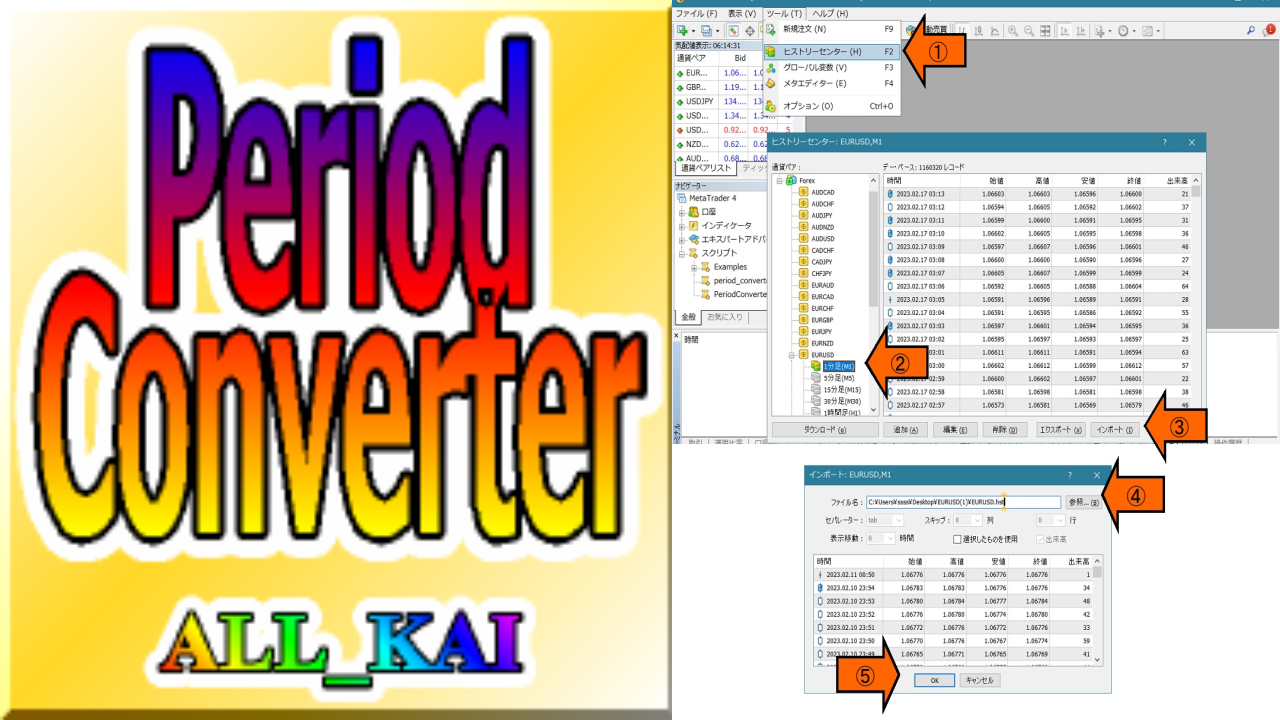This screenshot has height=720, width=1280.
Task: Click the AUDCAD symbol coin icon
Action: pyautogui.click(x=803, y=192)
